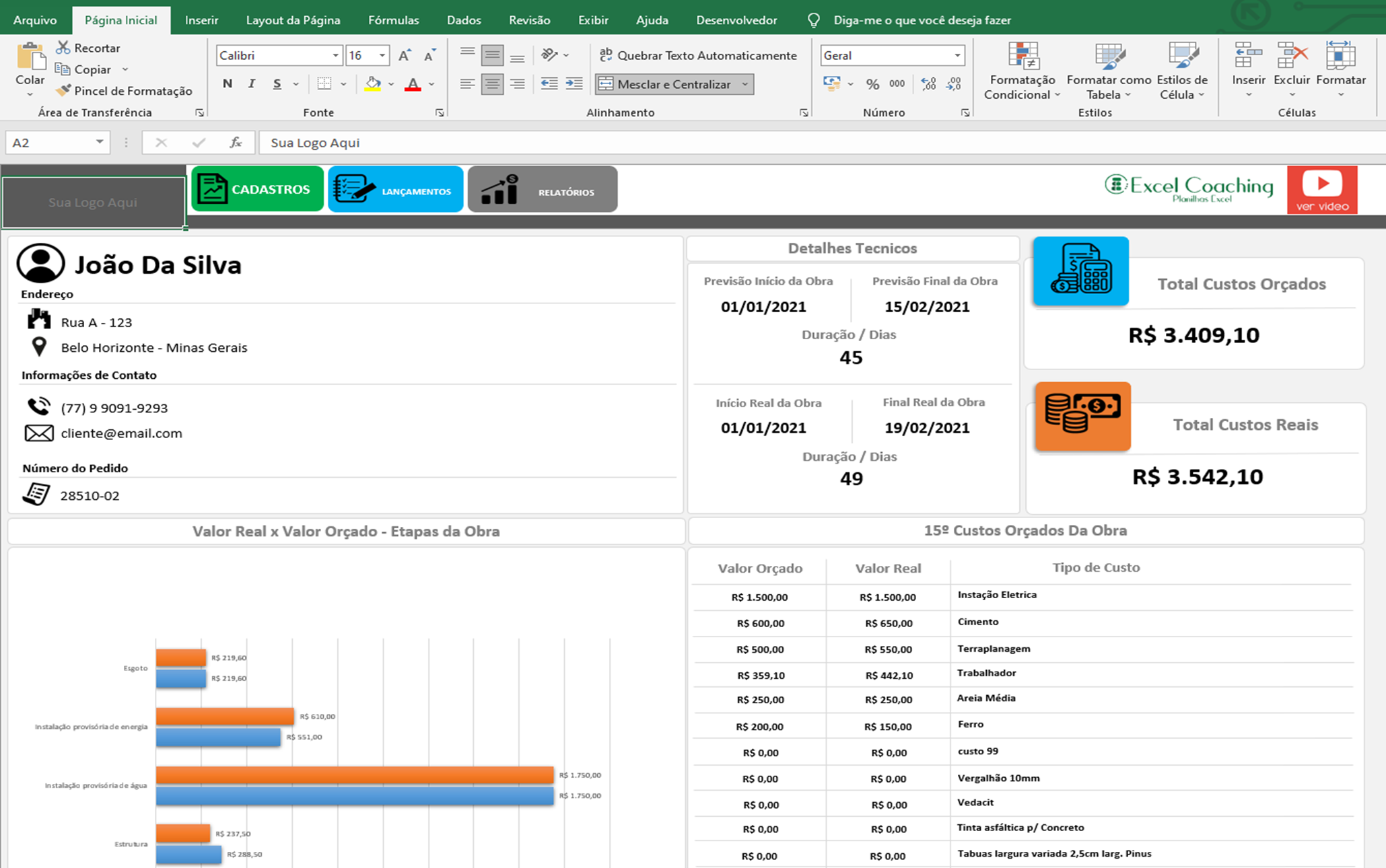The image size is (1386, 868).
Task: Switch to the Fórmulas ribbon tab
Action: click(393, 20)
